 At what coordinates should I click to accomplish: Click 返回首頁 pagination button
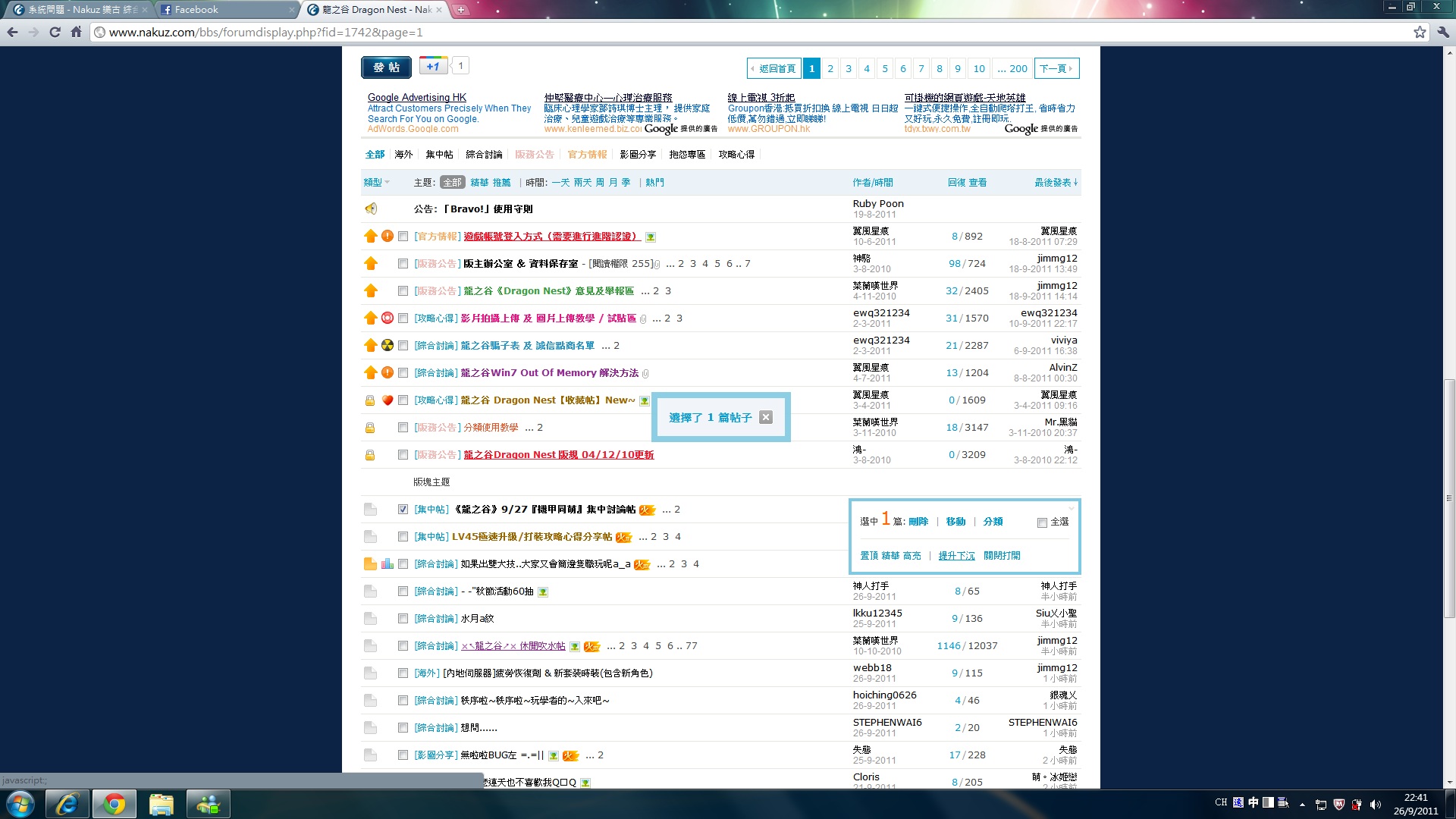click(x=774, y=68)
